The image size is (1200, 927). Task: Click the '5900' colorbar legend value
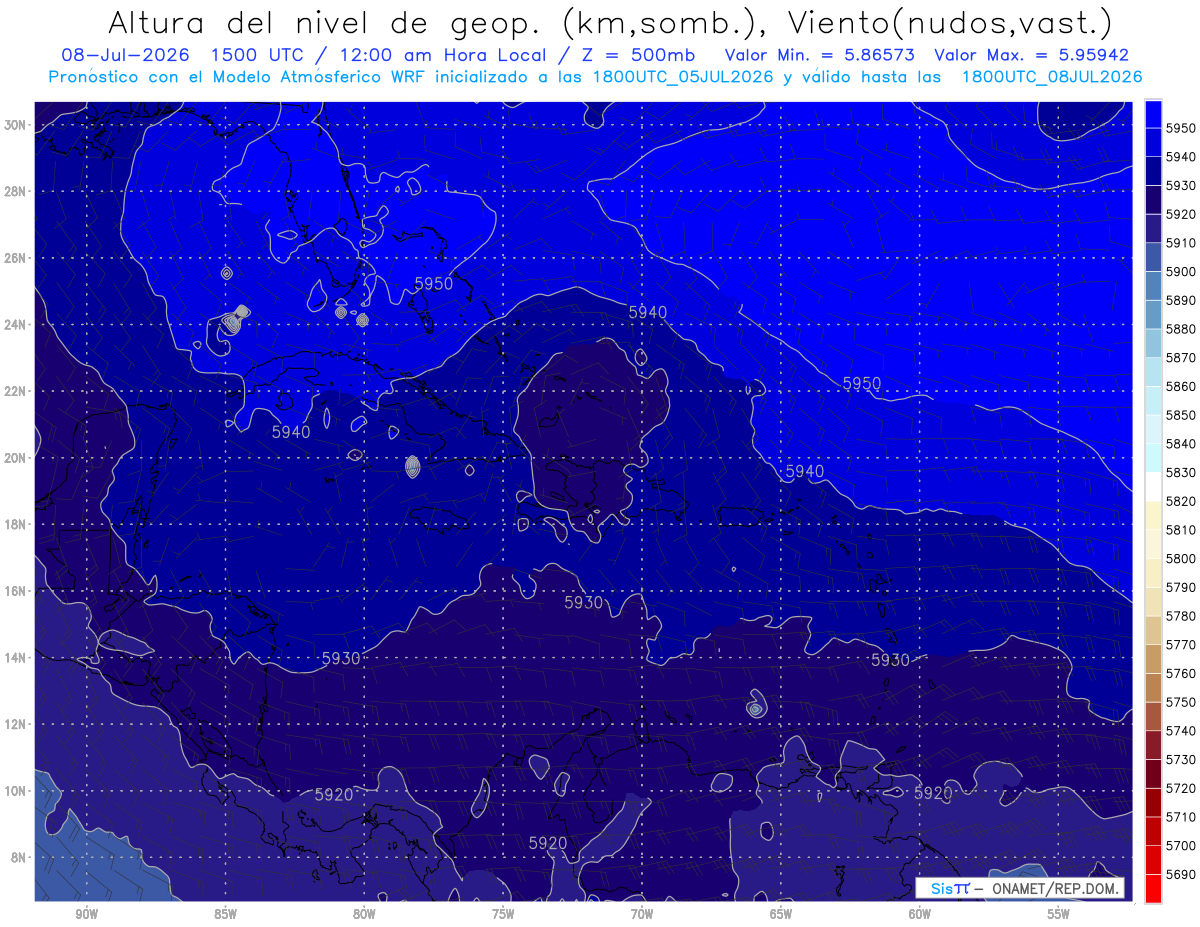(1182, 271)
